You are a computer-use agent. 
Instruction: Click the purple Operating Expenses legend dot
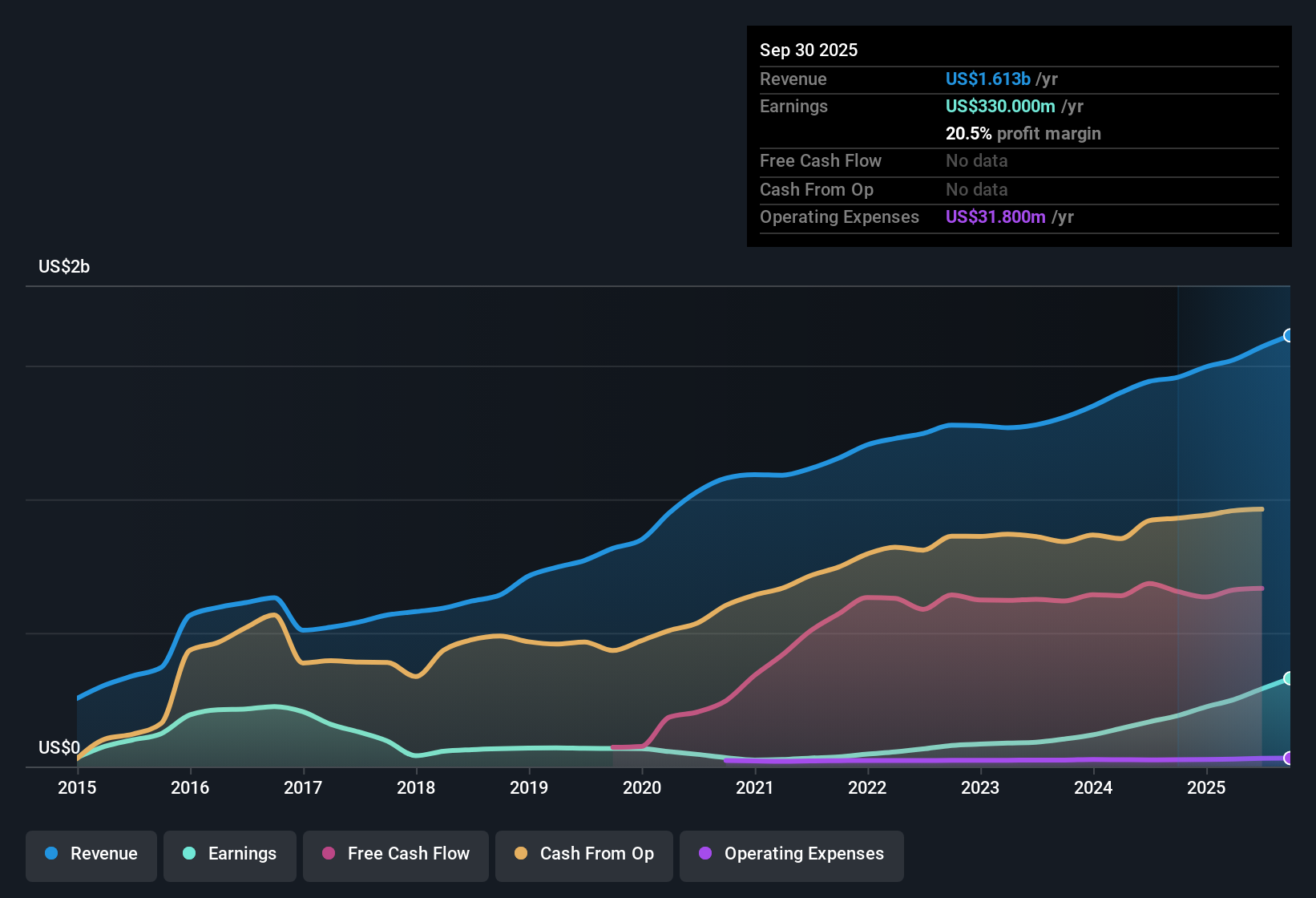704,854
